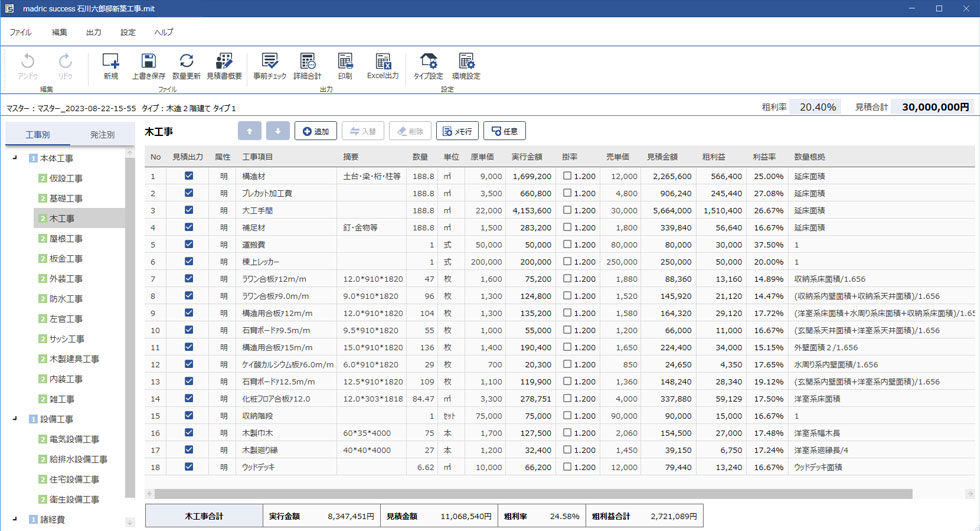The width and height of the screenshot is (980, 531).
Task: Select 内装工事 in the tree
Action: click(66, 379)
